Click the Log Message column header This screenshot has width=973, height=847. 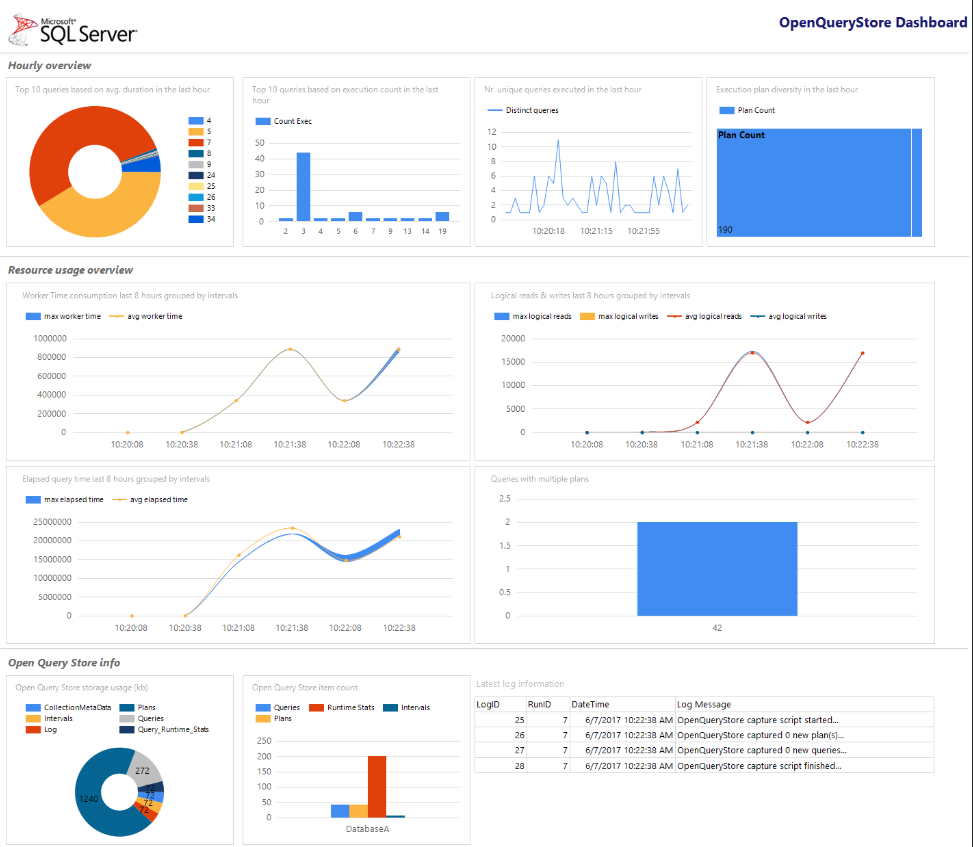pos(704,704)
